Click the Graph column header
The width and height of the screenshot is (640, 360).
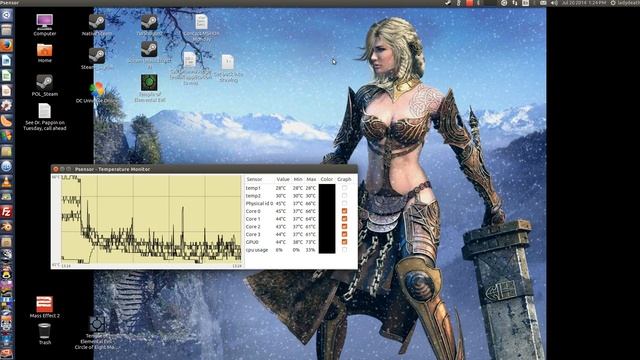344,179
